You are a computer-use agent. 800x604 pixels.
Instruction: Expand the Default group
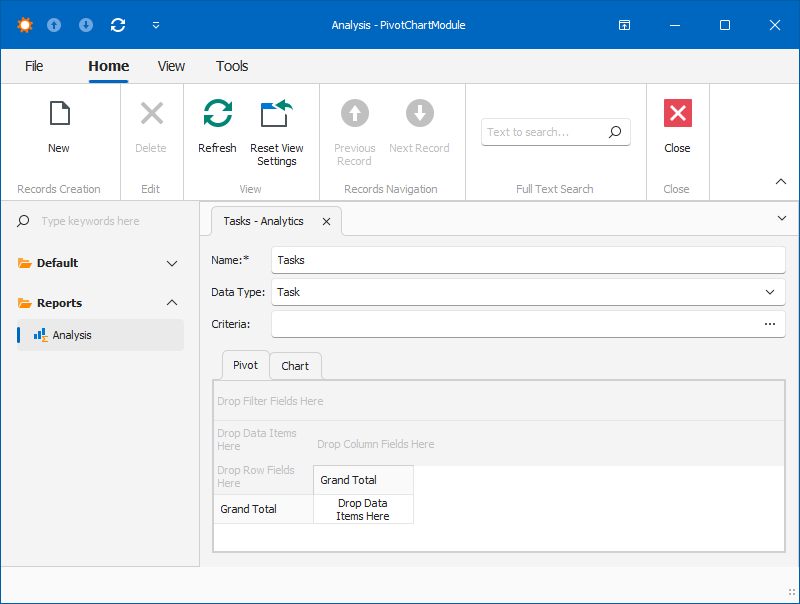pos(171,263)
